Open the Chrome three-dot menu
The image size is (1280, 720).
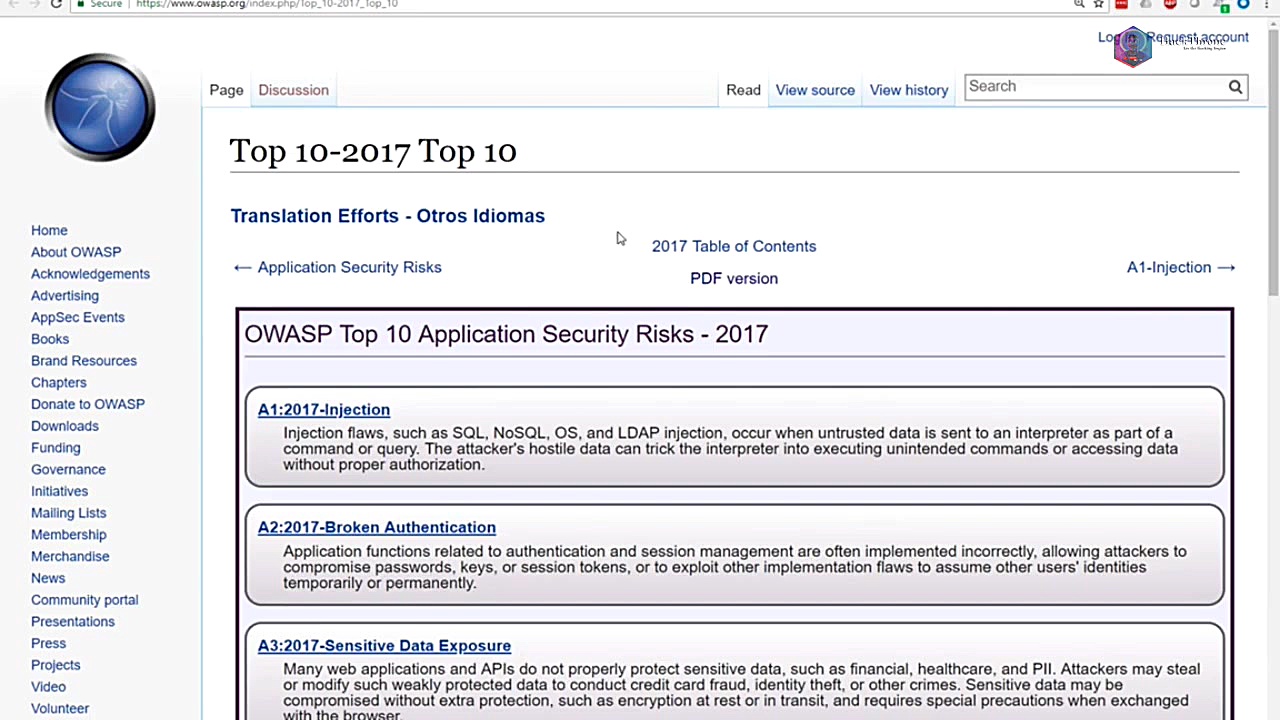(1266, 4)
